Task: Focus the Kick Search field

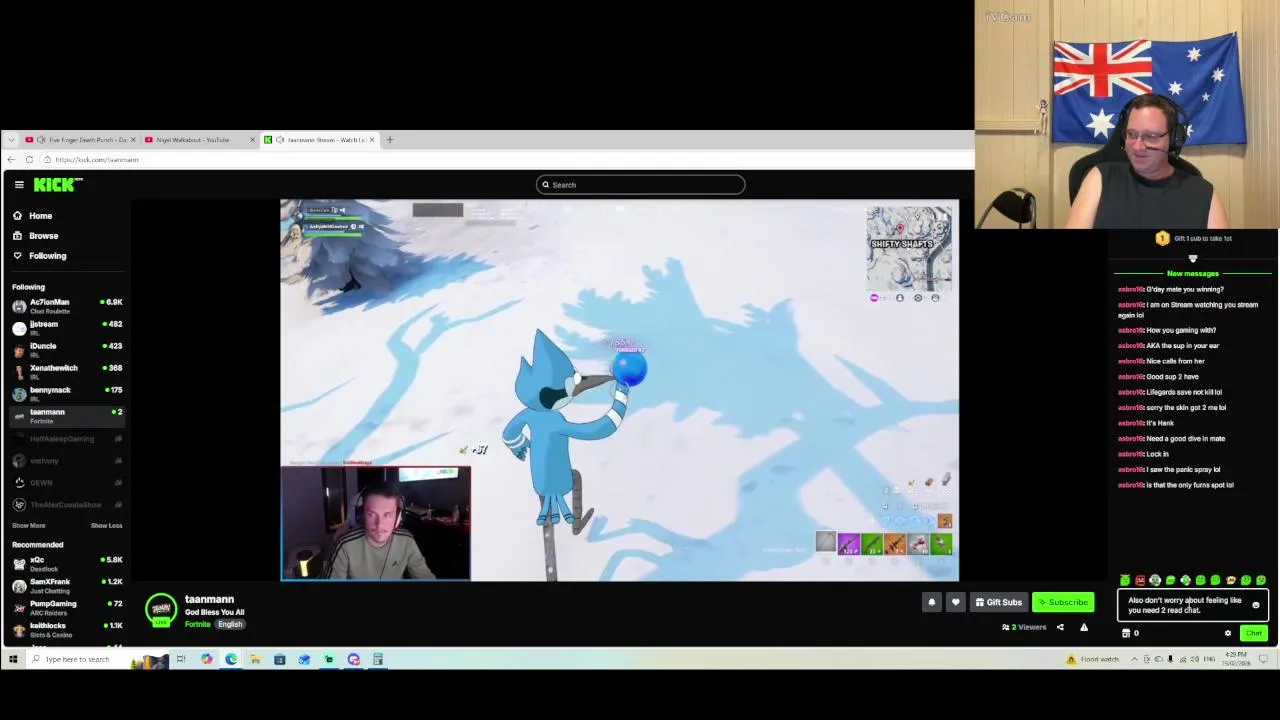Action: (640, 185)
